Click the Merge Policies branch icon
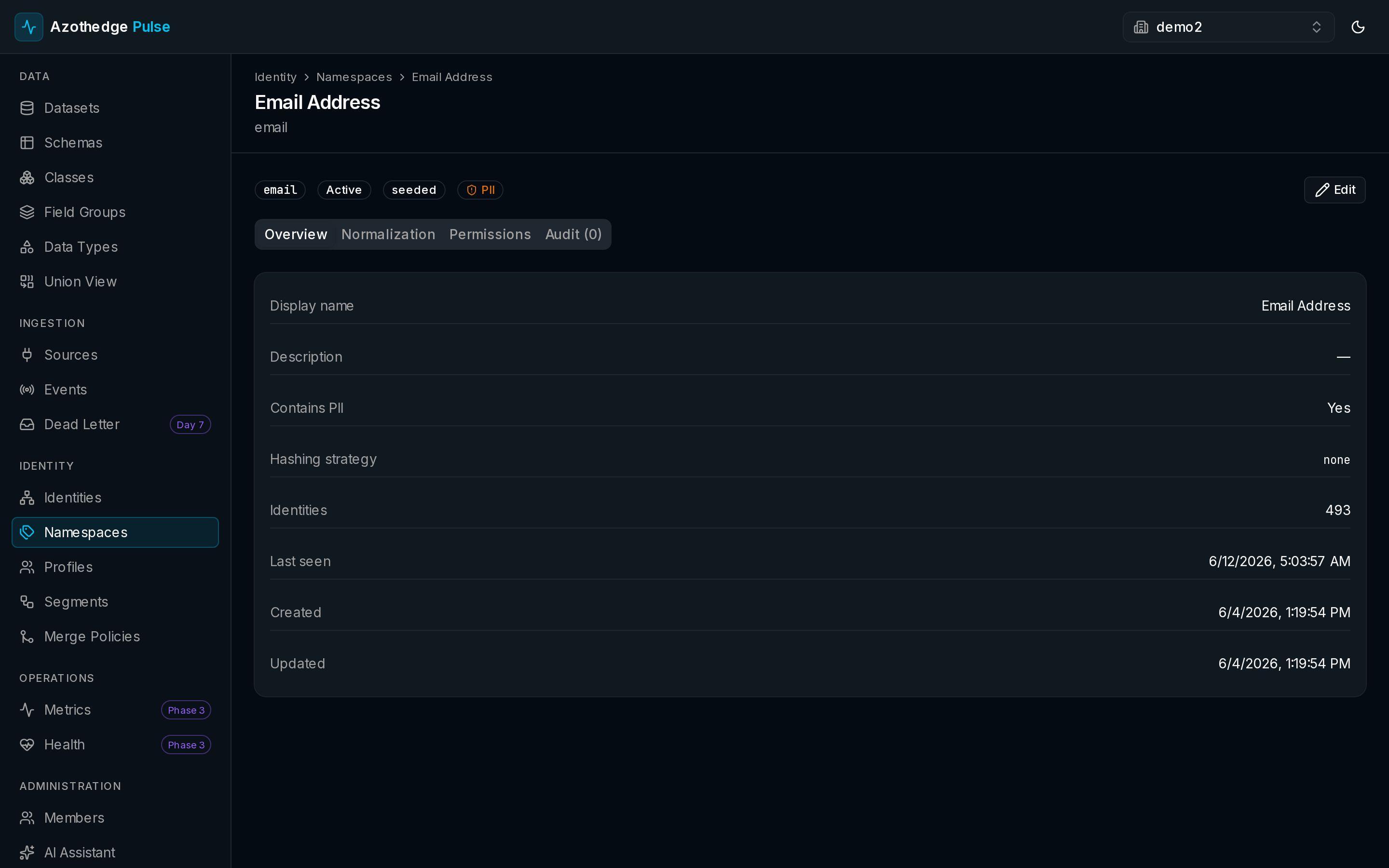Viewport: 1389px width, 868px height. tap(27, 637)
